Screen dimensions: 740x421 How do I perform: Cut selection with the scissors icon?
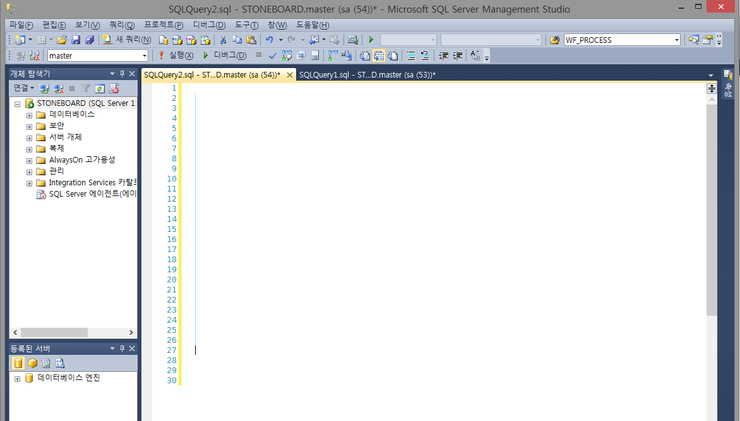pos(223,40)
